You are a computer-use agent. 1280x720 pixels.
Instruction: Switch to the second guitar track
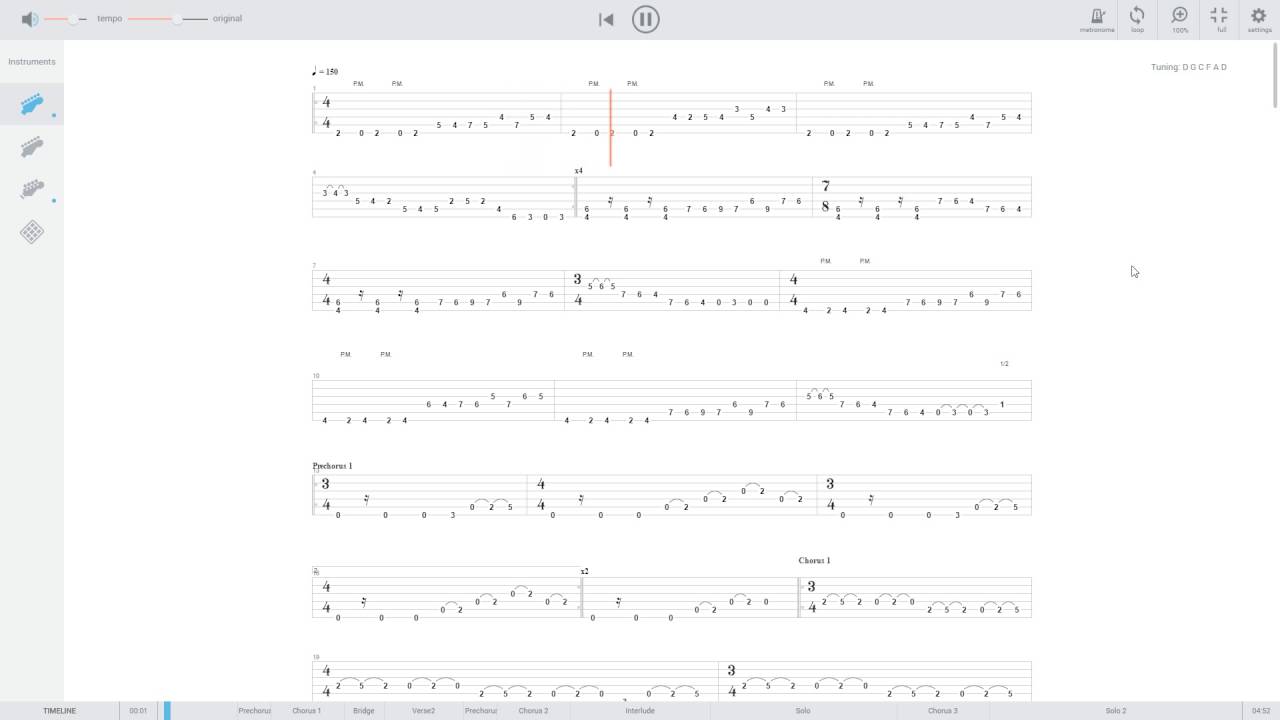pos(32,147)
